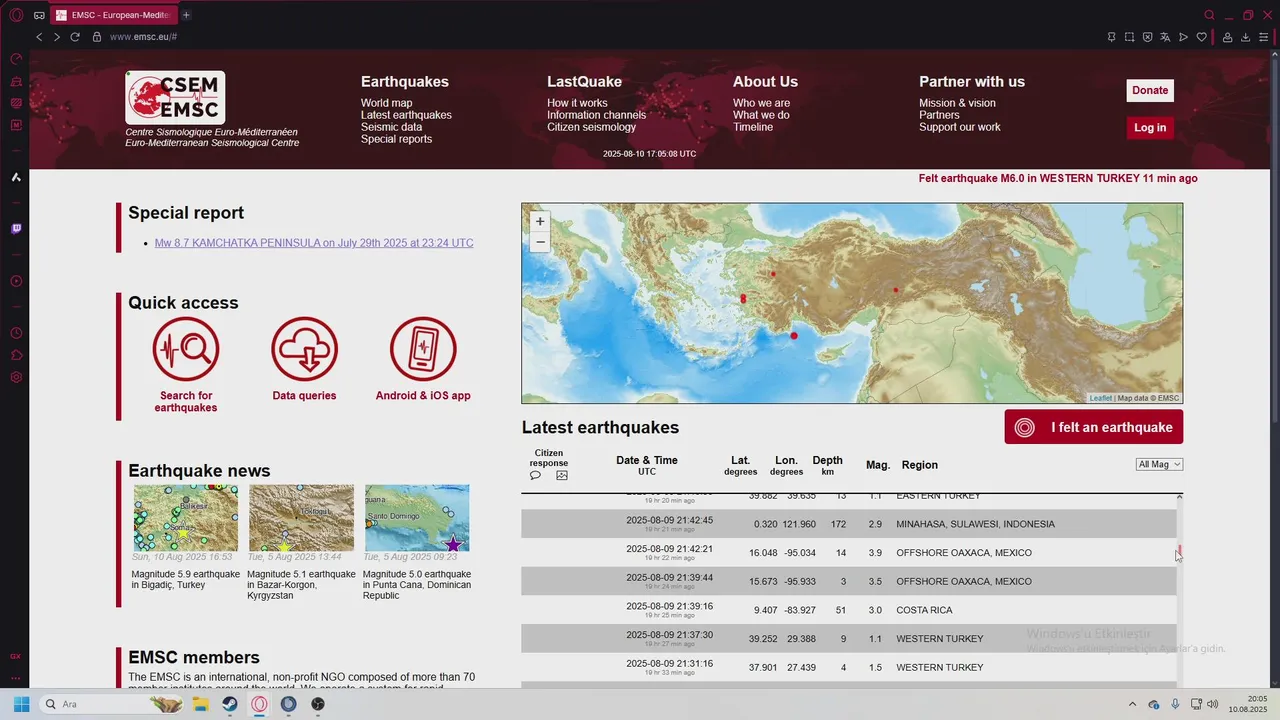Open the Opera GX menu logo
The image size is (1280, 720).
(x=16, y=15)
